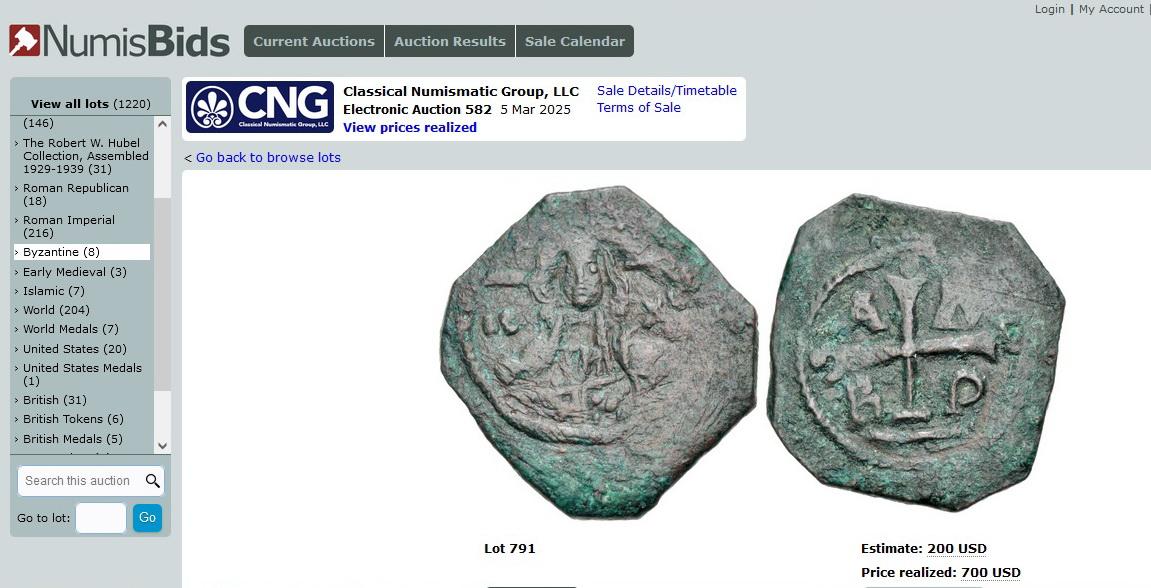Click the Go button for lot number
This screenshot has width=1151, height=588.
(x=148, y=518)
